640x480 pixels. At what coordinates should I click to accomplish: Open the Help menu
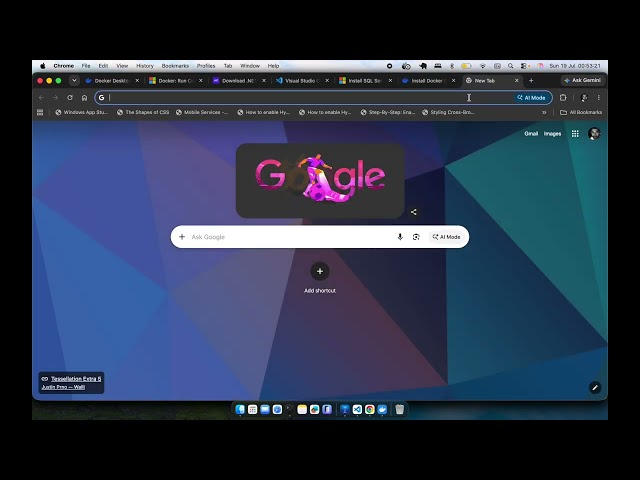coord(273,66)
